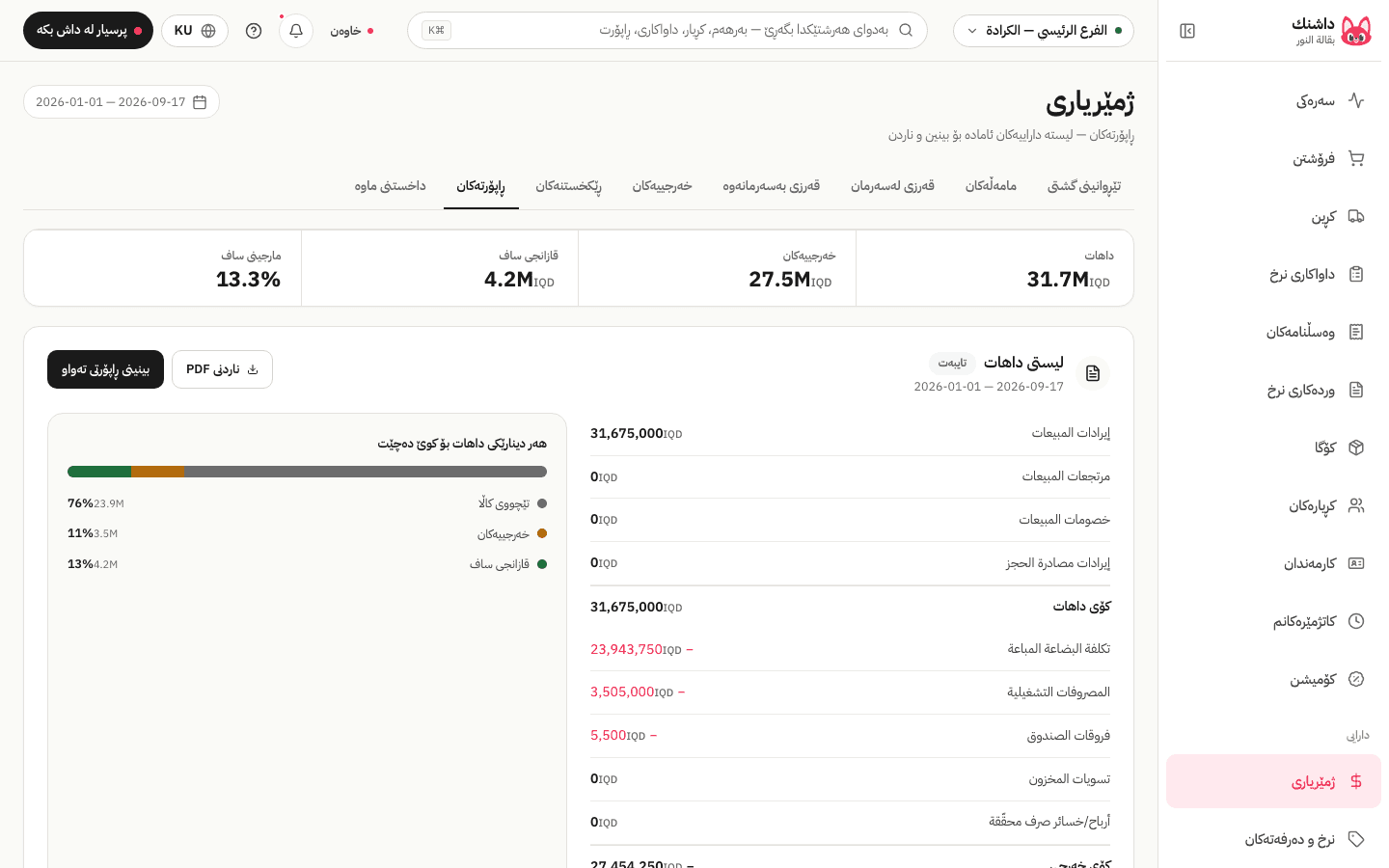The width and height of the screenshot is (1389, 868).
Task: Open سەرەکی dashboard pulse icon
Action: click(x=1356, y=100)
